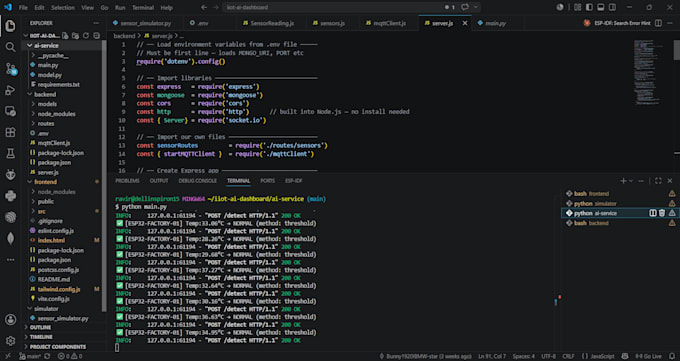Open the Accounts menu icon
This screenshot has height=361, width=680.
[10, 320]
